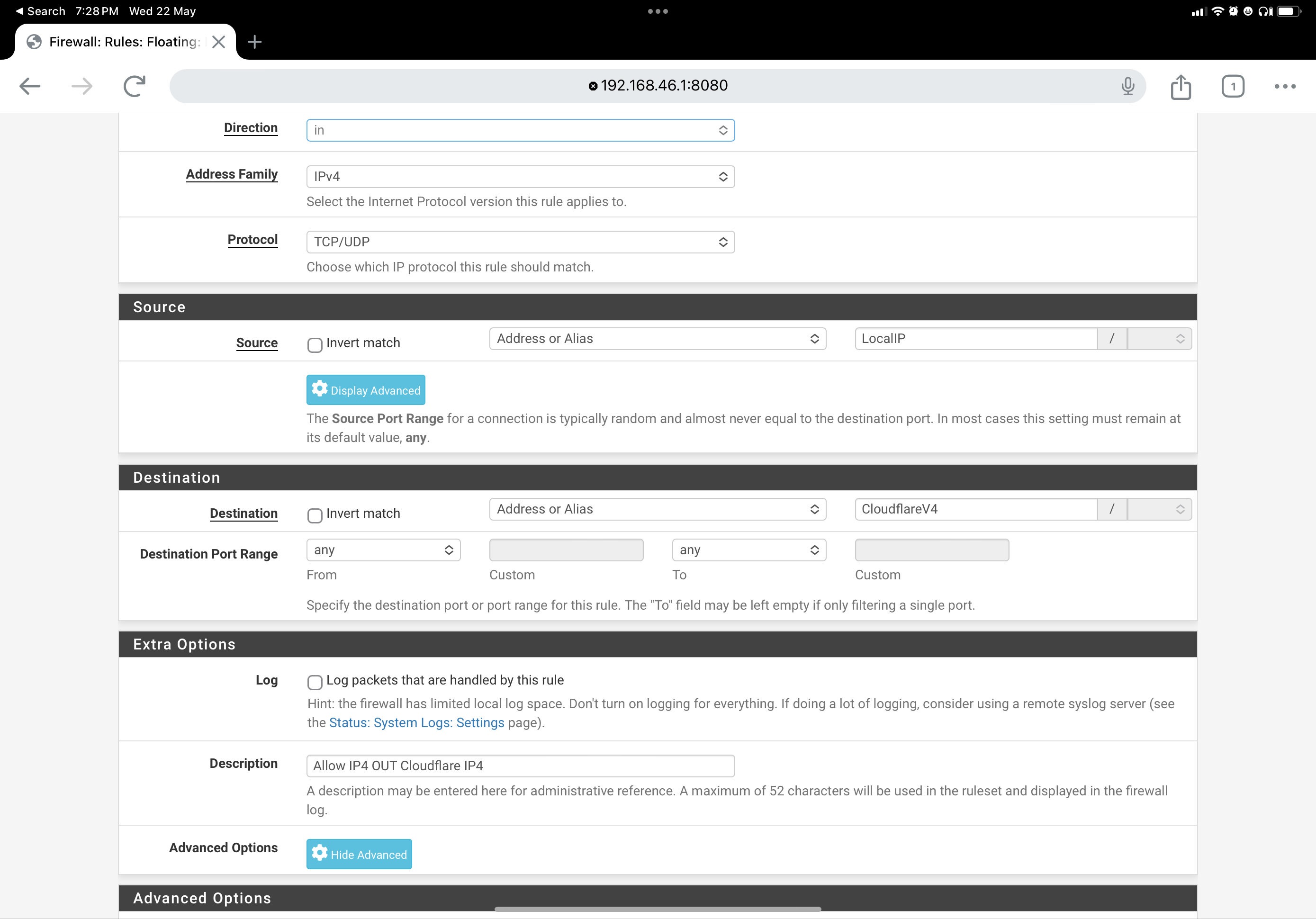1316x919 pixels.
Task: Click Display Advanced button under Source
Action: (366, 390)
